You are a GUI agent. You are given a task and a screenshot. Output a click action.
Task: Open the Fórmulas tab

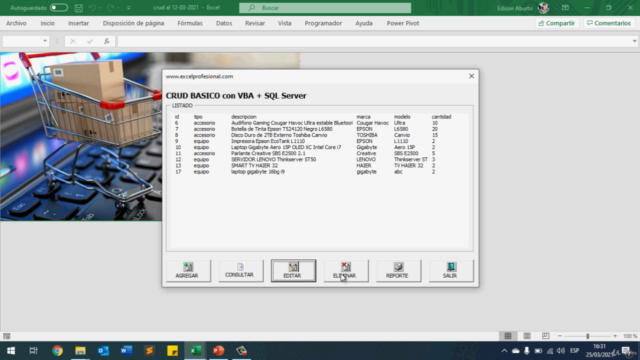point(190,23)
